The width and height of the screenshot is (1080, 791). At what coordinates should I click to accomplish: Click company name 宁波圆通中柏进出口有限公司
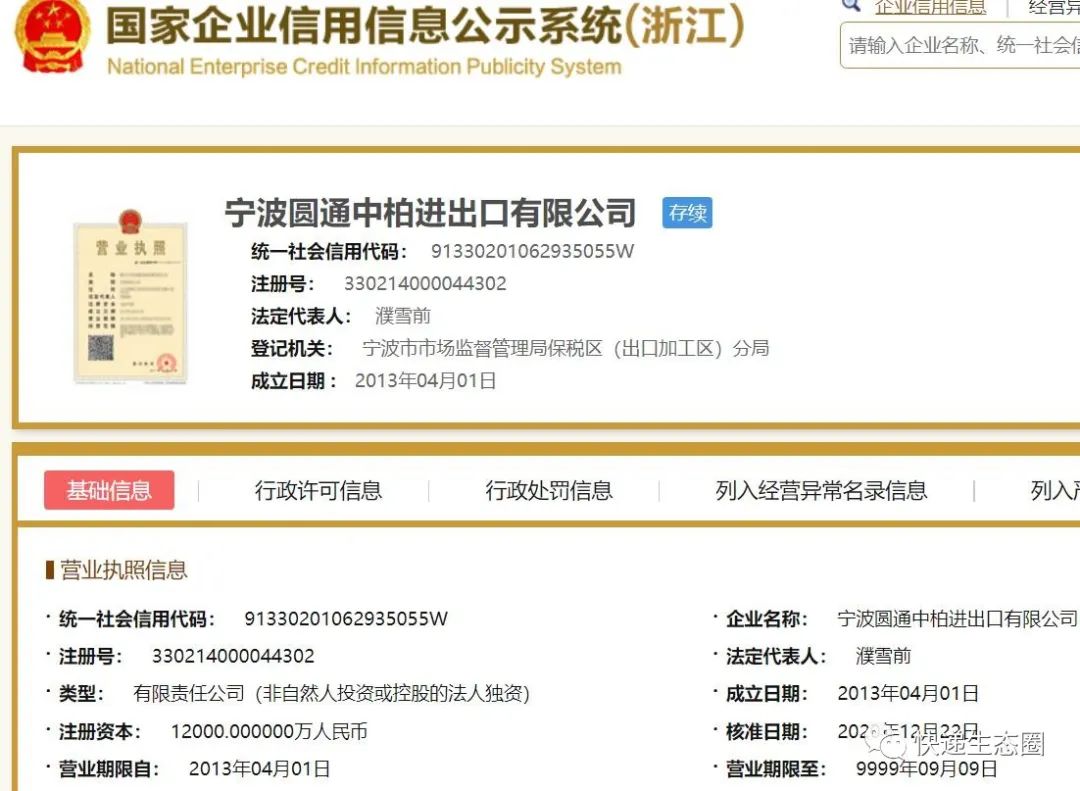(x=430, y=213)
